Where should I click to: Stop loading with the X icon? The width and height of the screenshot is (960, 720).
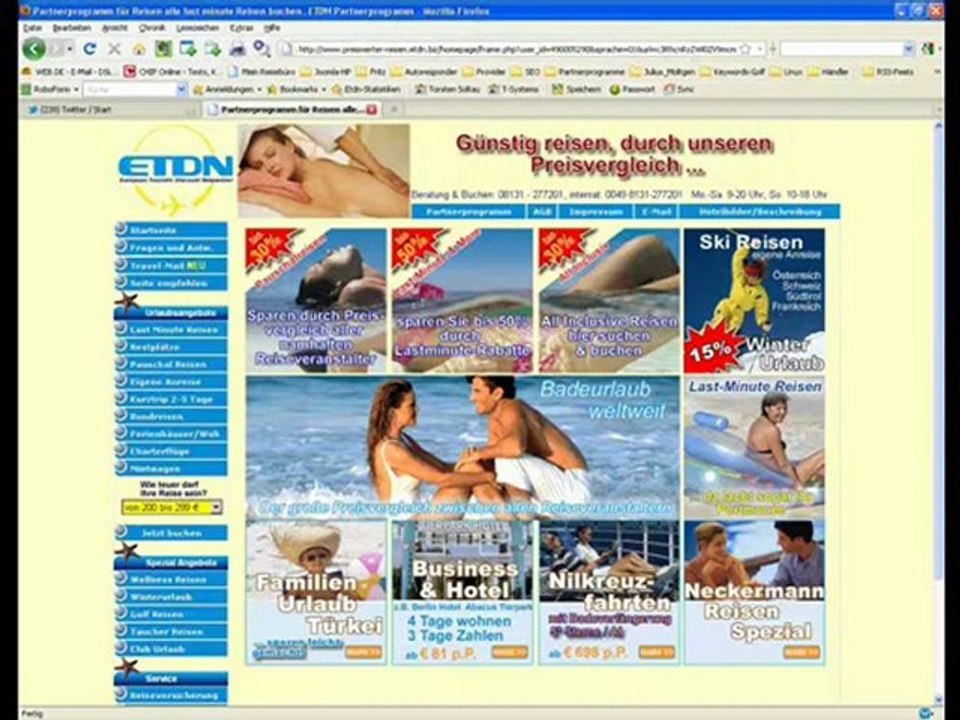[114, 48]
